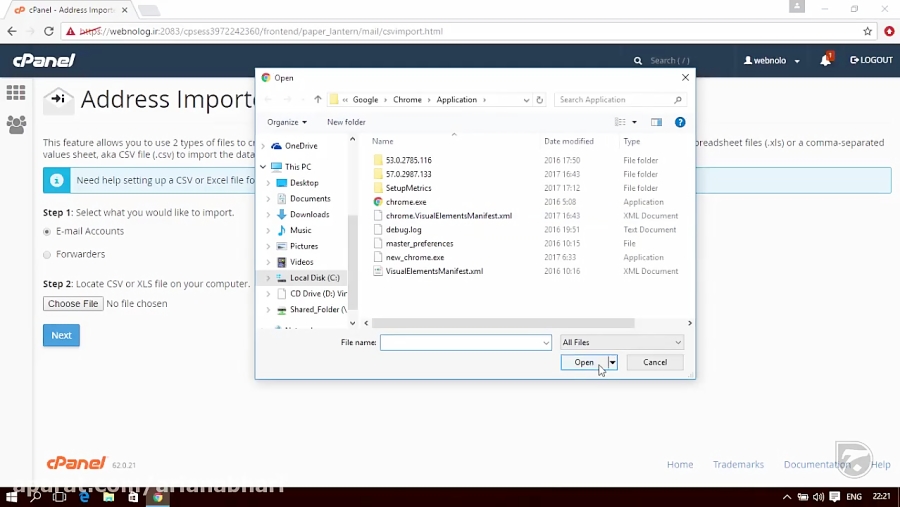Open the split arrow next to Open button
The width and height of the screenshot is (900, 507).
[x=612, y=362]
